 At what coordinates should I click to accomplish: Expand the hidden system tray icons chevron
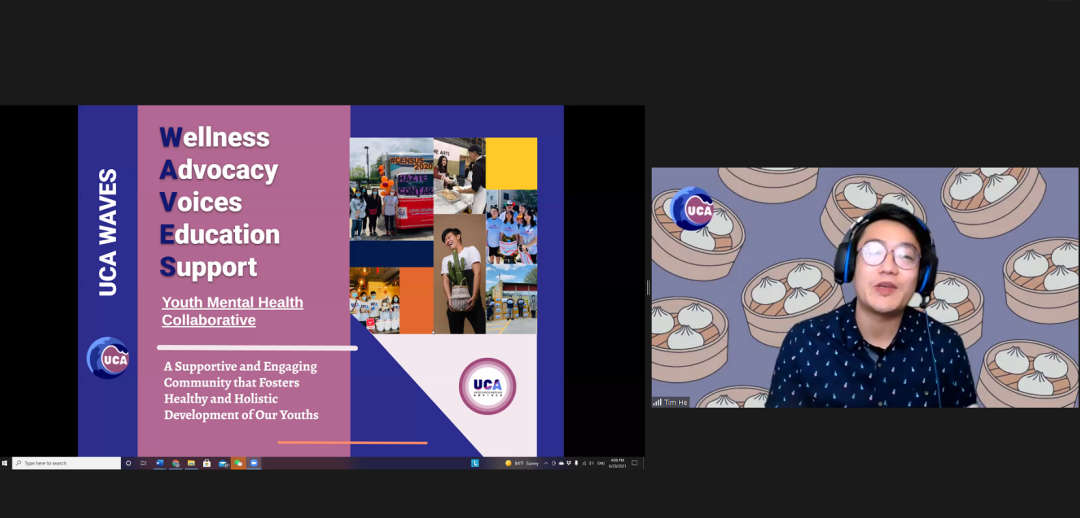[546, 463]
